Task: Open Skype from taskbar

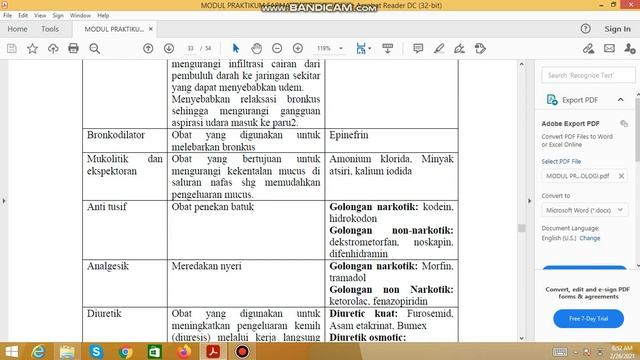Action: click(x=96, y=351)
